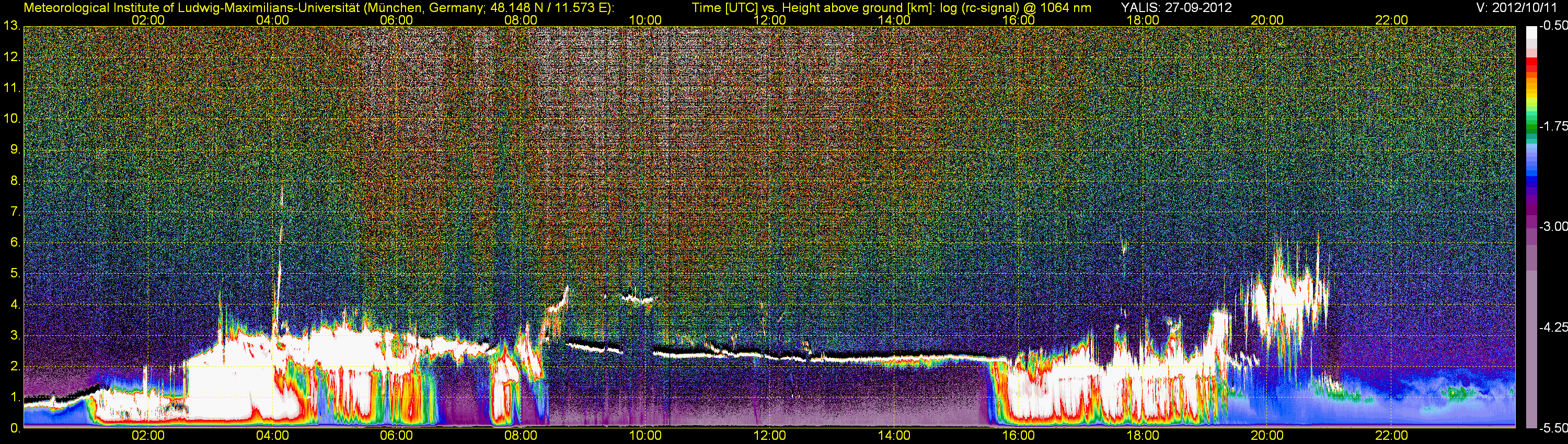Select the -3.00 value on the color scale

(x=1553, y=227)
